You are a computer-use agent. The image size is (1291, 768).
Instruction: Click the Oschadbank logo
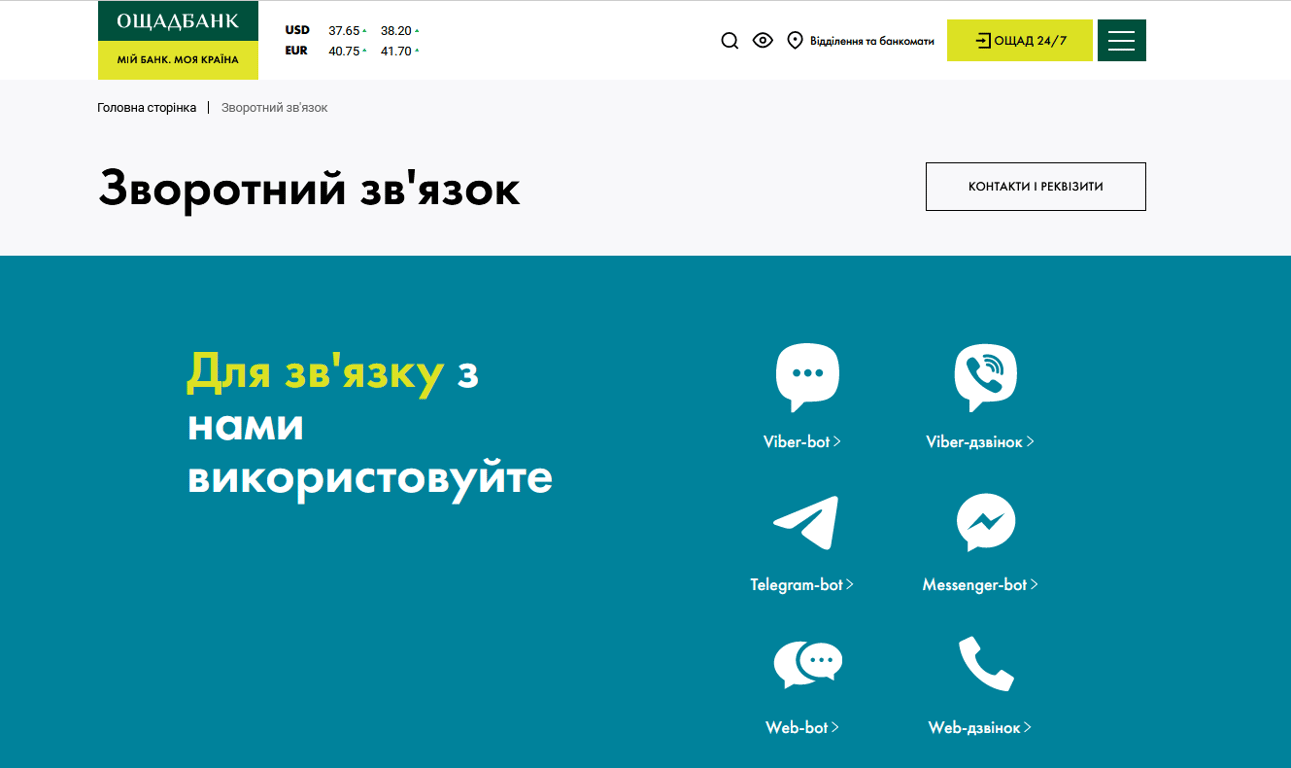click(x=178, y=40)
